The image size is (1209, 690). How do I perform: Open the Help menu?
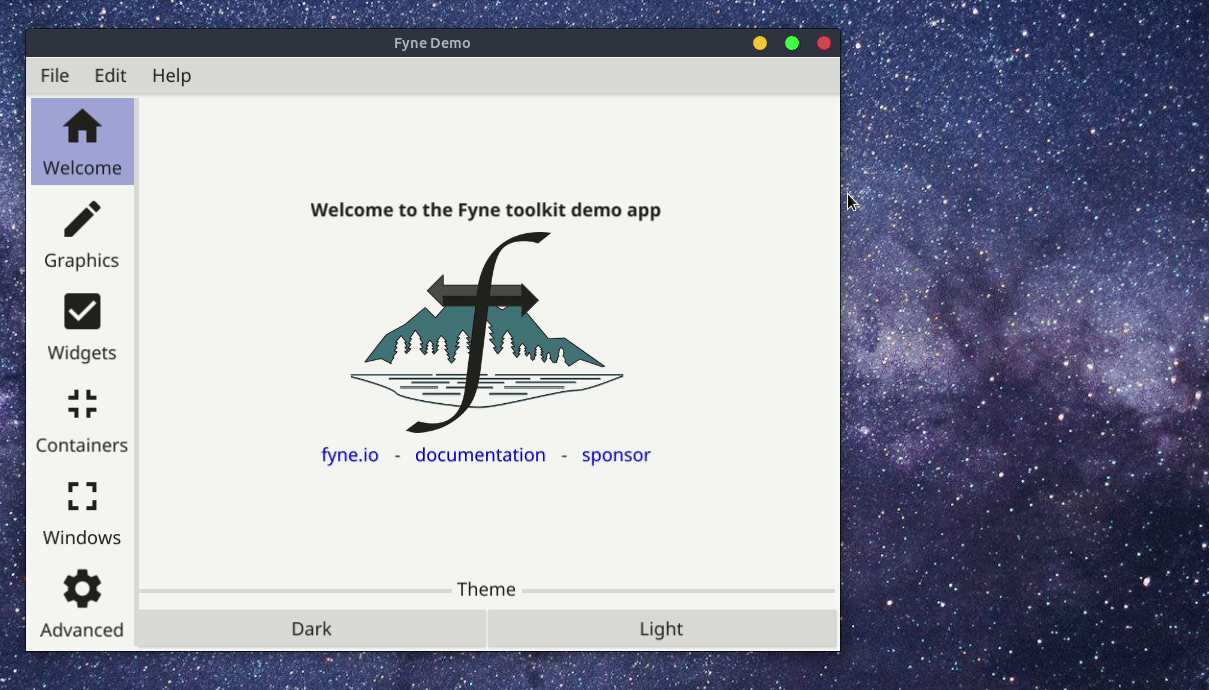pos(171,75)
